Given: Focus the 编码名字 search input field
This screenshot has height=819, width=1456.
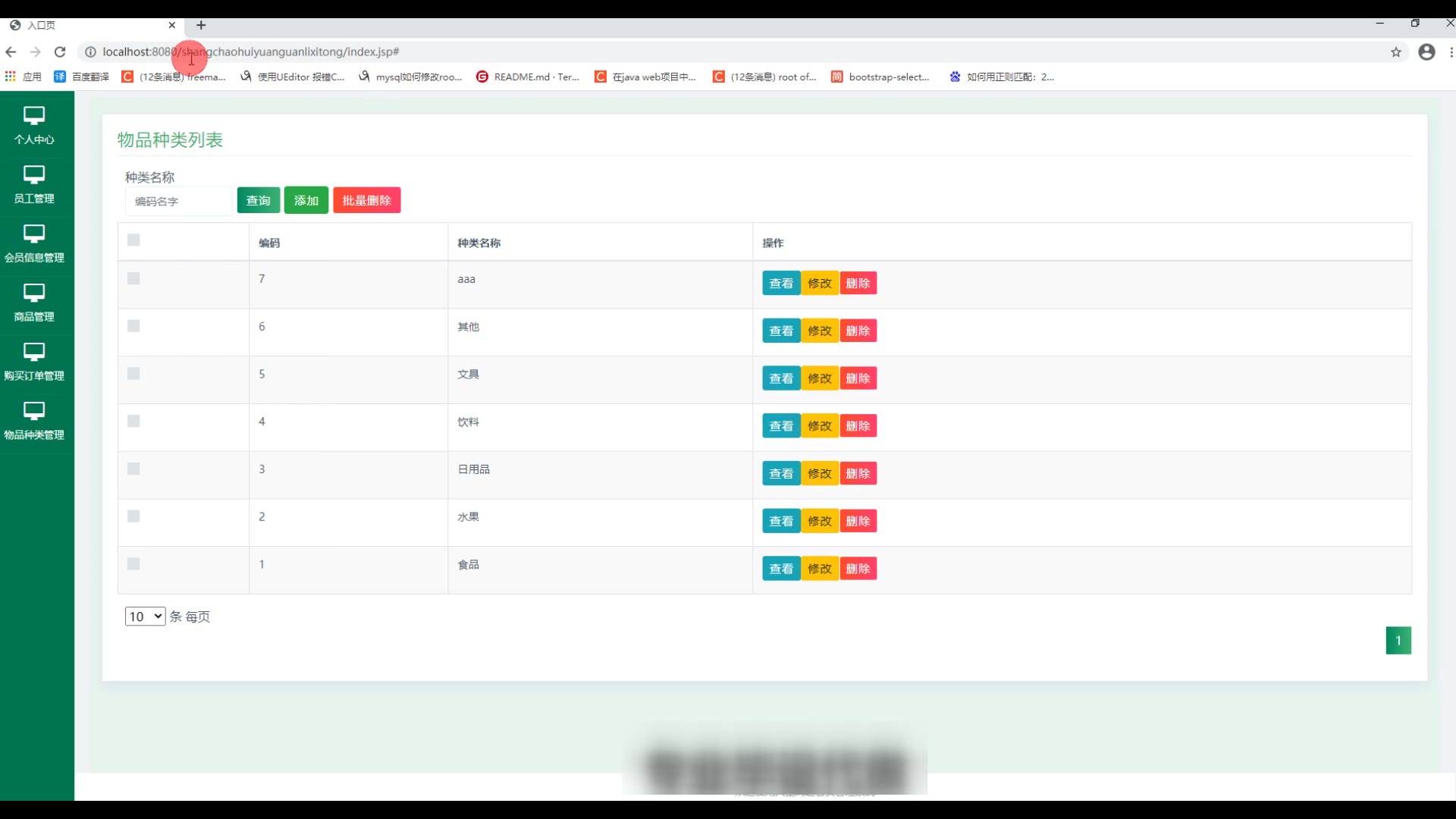Looking at the screenshot, I should [179, 202].
